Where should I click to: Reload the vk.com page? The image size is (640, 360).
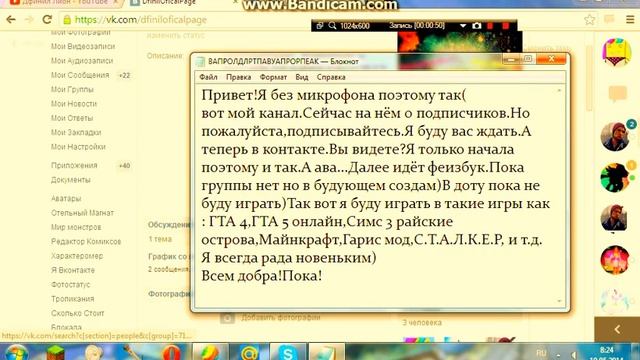pos(47,20)
